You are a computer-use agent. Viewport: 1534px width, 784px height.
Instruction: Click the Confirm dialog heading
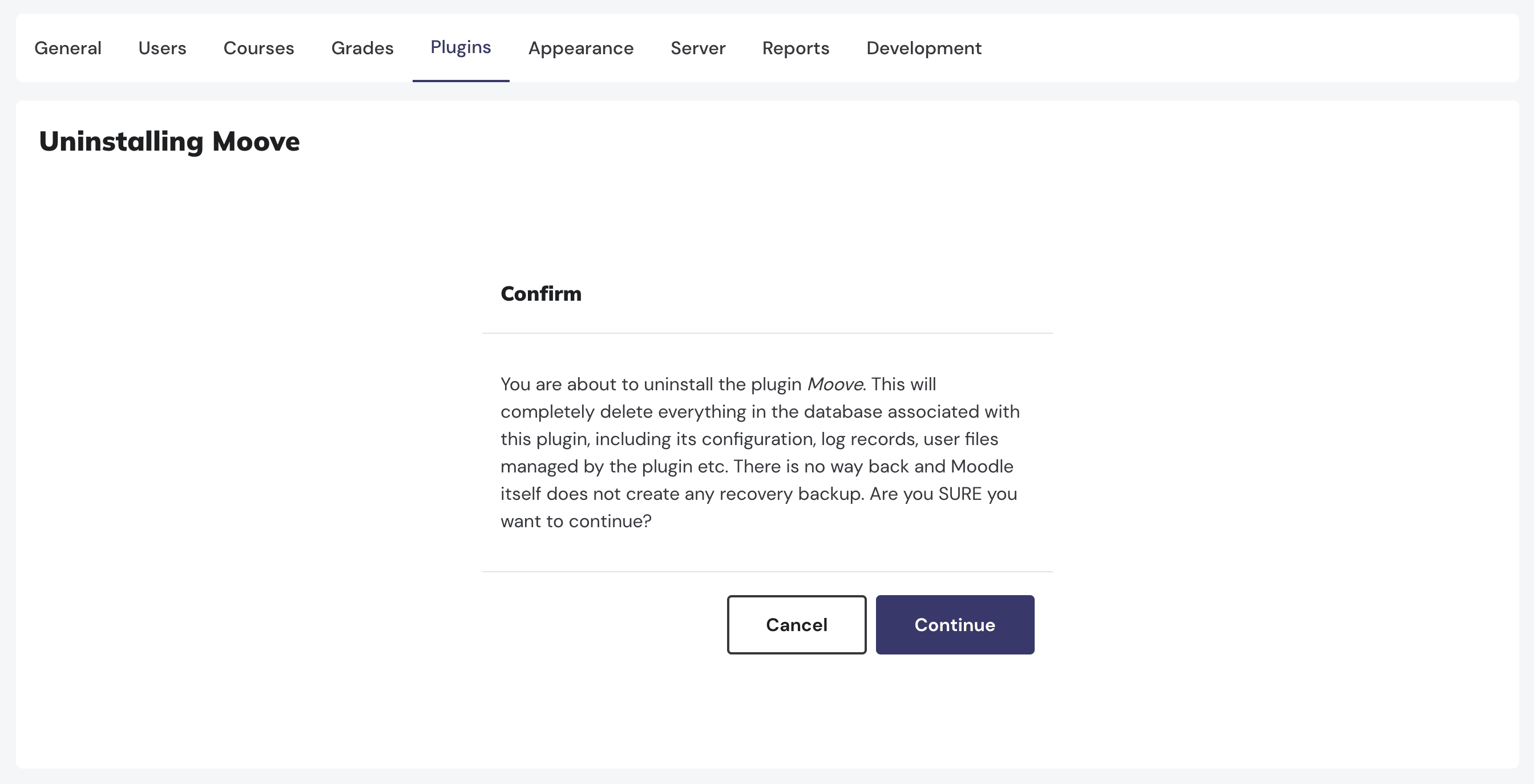point(540,292)
